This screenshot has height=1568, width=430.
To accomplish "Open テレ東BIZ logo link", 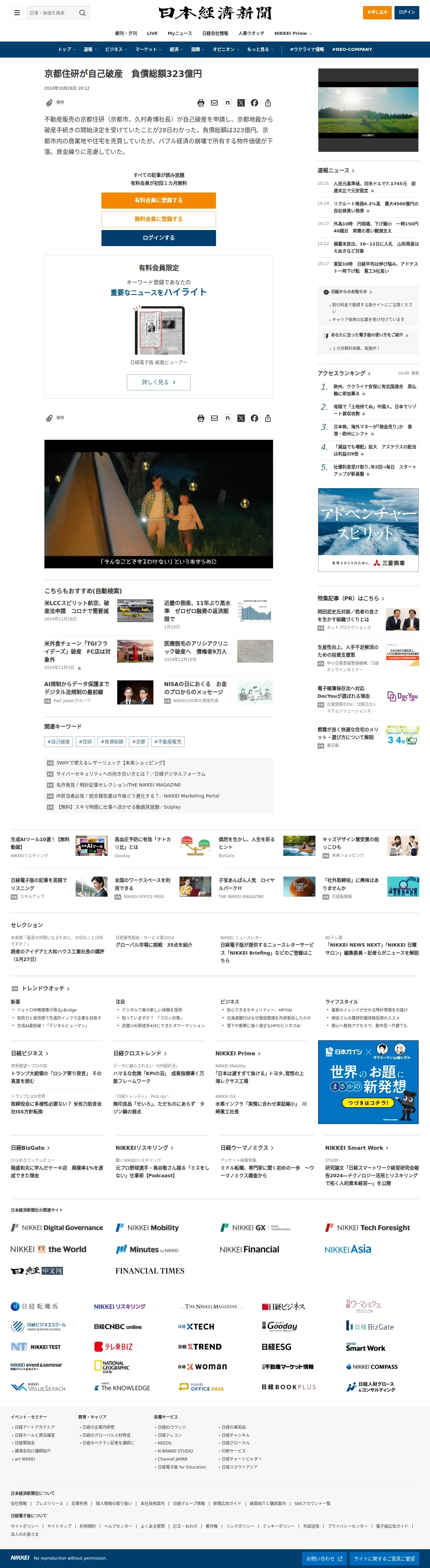I will click(113, 1346).
